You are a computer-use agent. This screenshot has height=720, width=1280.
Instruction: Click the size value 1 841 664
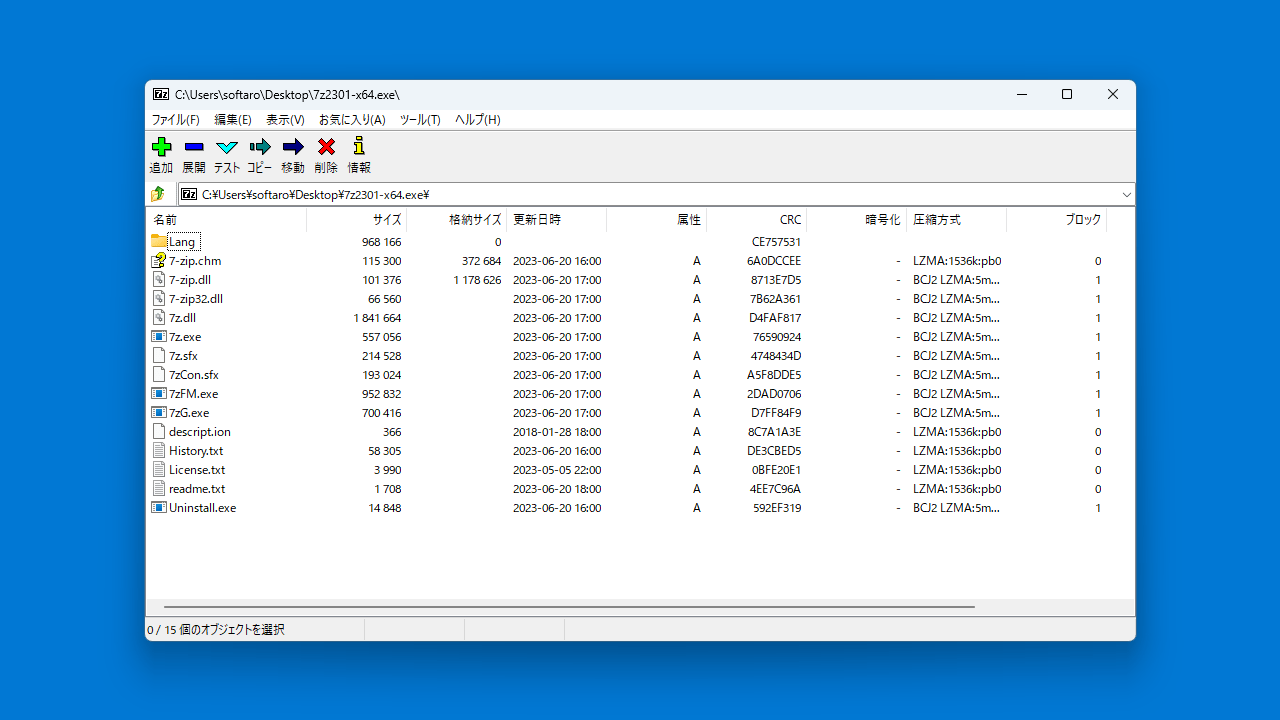377,318
